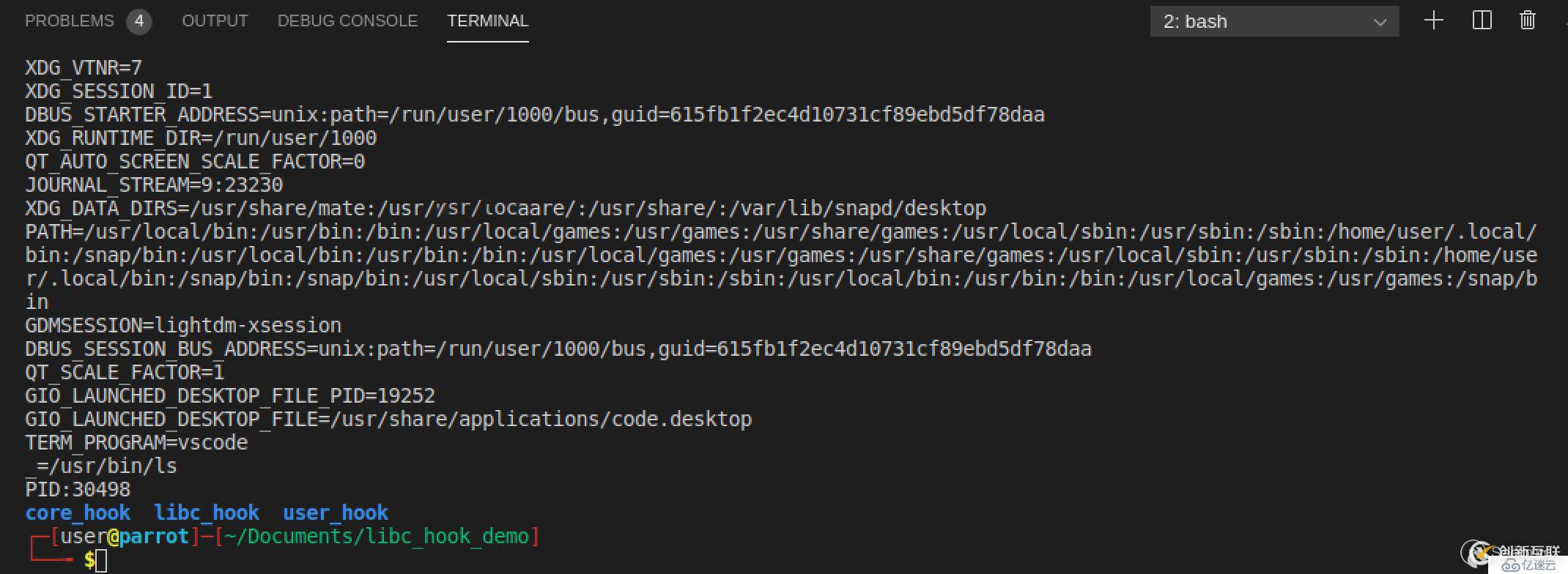This screenshot has width=1568, height=574.
Task: Expand terminal list with chevron arrow
Action: coord(1380,22)
